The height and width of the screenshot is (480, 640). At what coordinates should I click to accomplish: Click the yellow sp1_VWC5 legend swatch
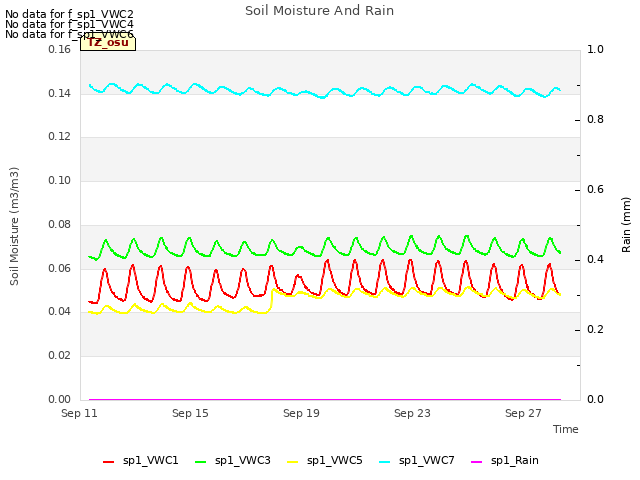coord(292,462)
